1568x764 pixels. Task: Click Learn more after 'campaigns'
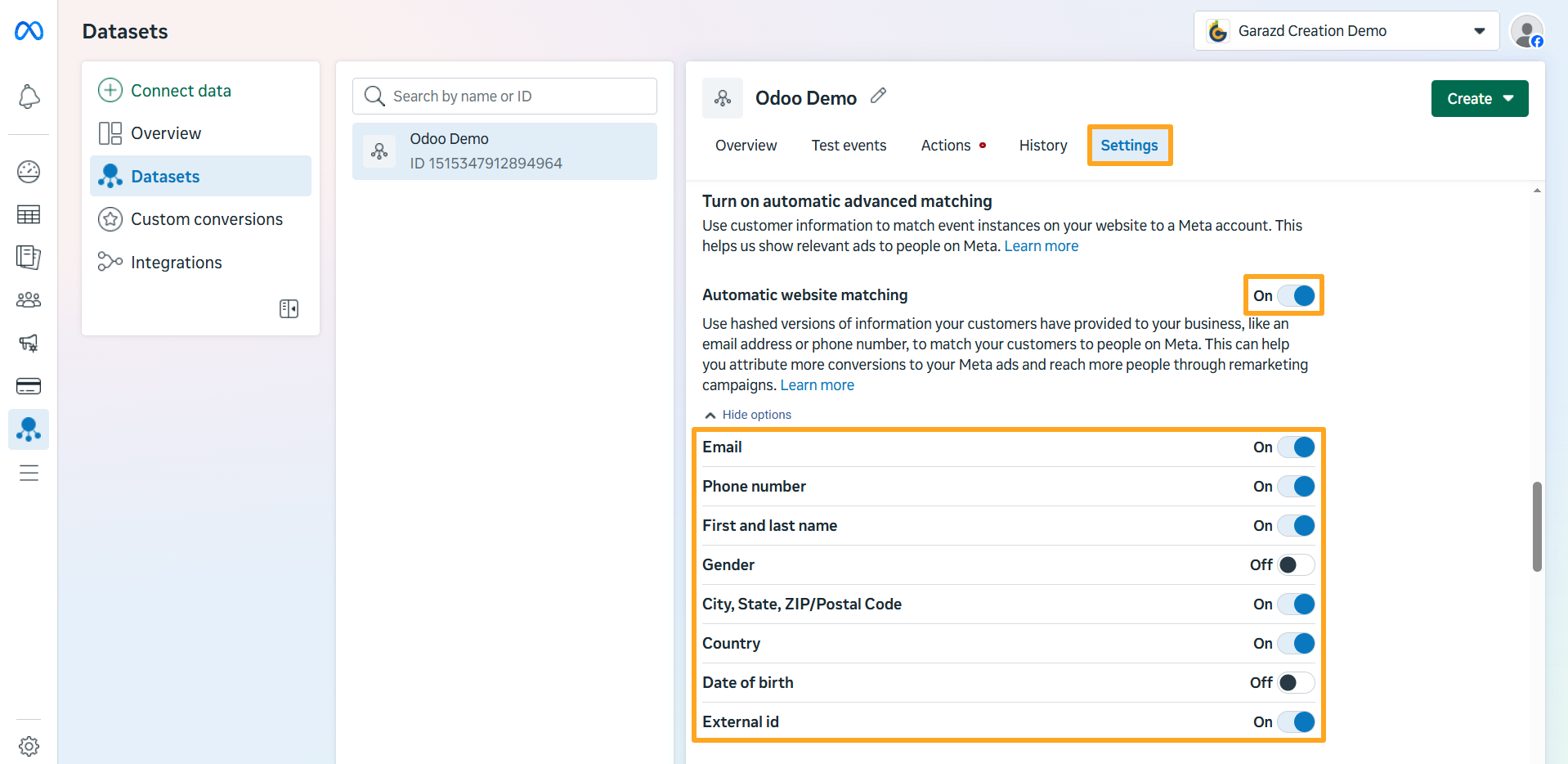point(817,385)
